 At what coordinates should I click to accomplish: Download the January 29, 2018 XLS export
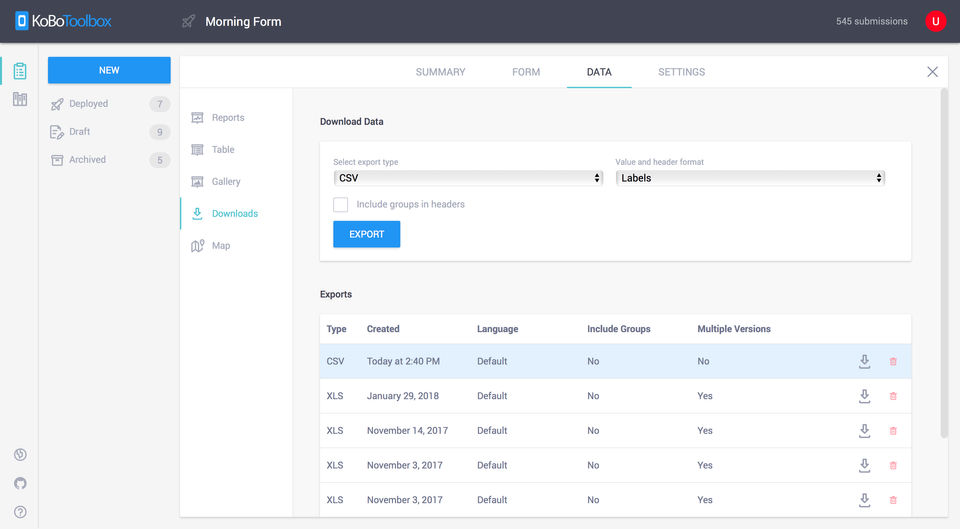pyautogui.click(x=864, y=396)
